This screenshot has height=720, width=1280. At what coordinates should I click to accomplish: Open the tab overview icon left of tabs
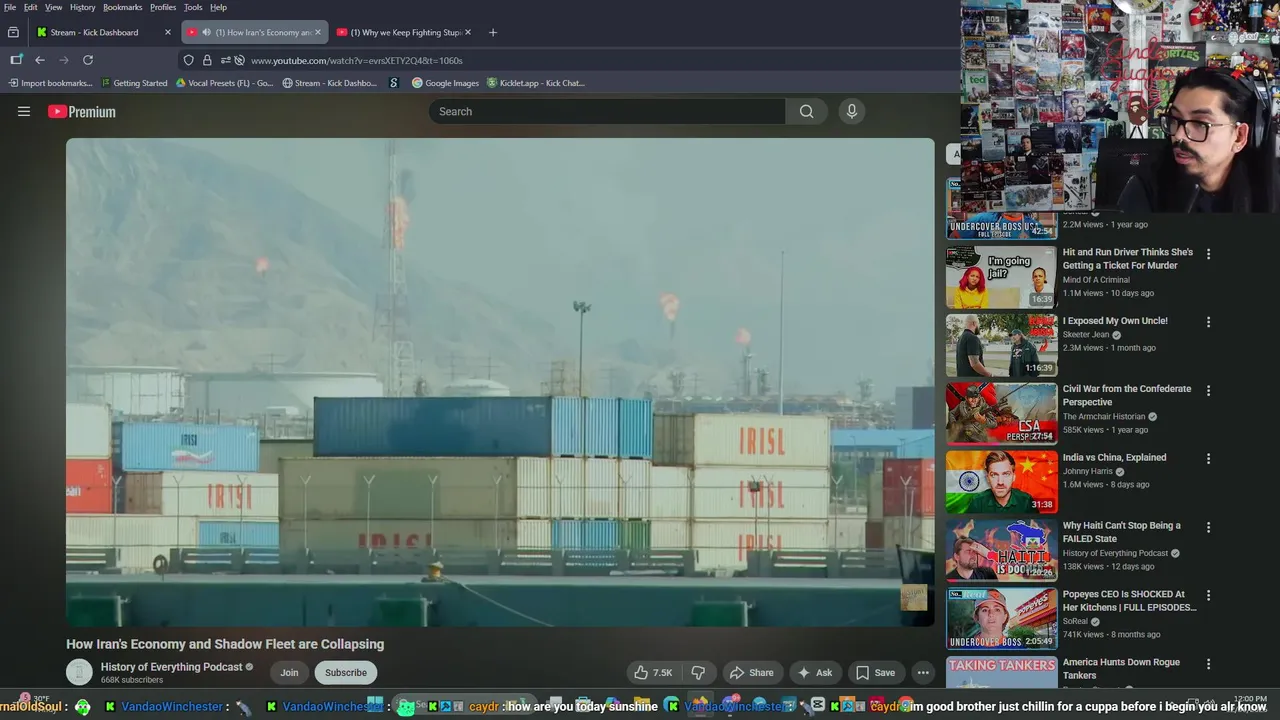coord(13,32)
